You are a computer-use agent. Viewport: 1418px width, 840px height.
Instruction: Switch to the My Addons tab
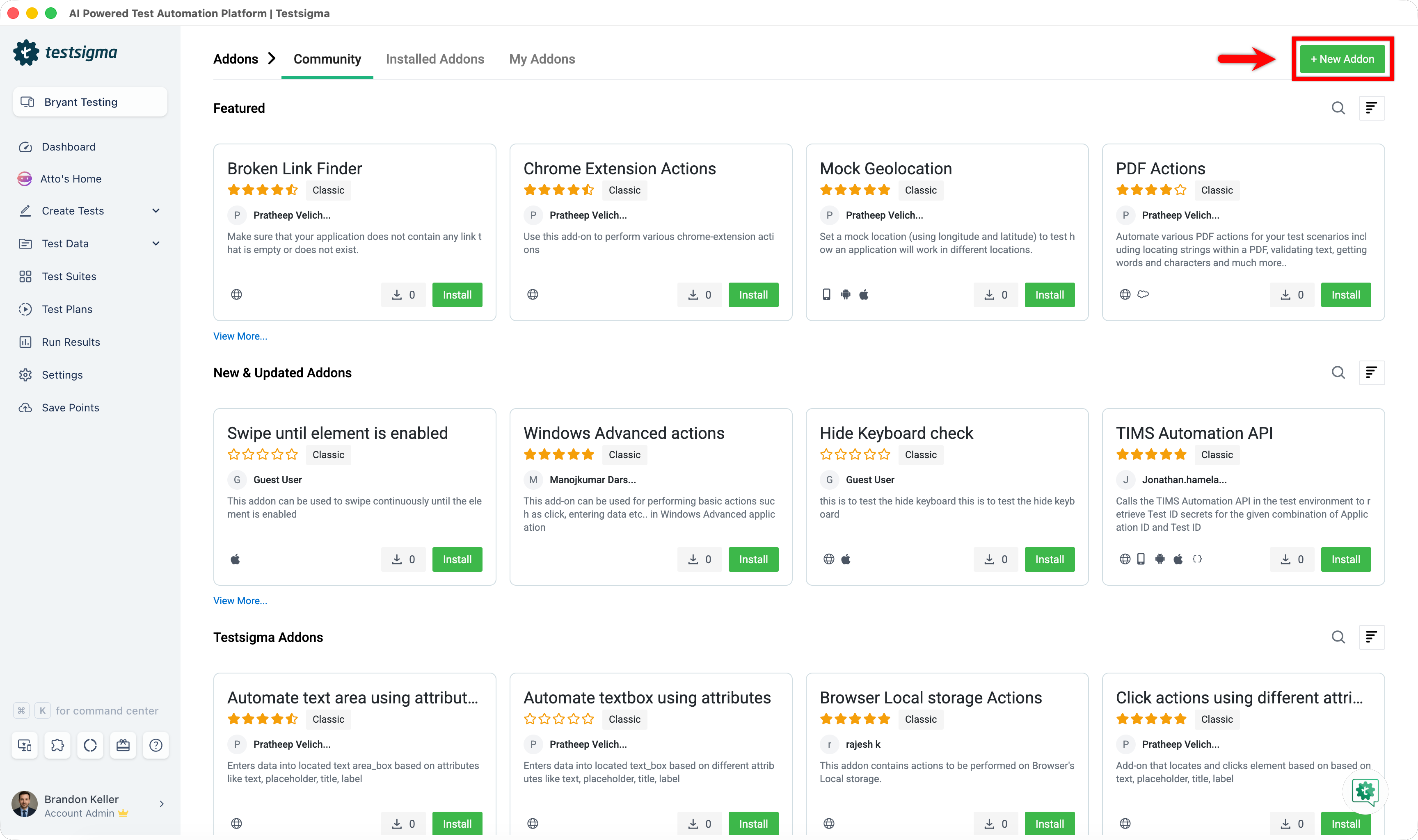pos(542,59)
